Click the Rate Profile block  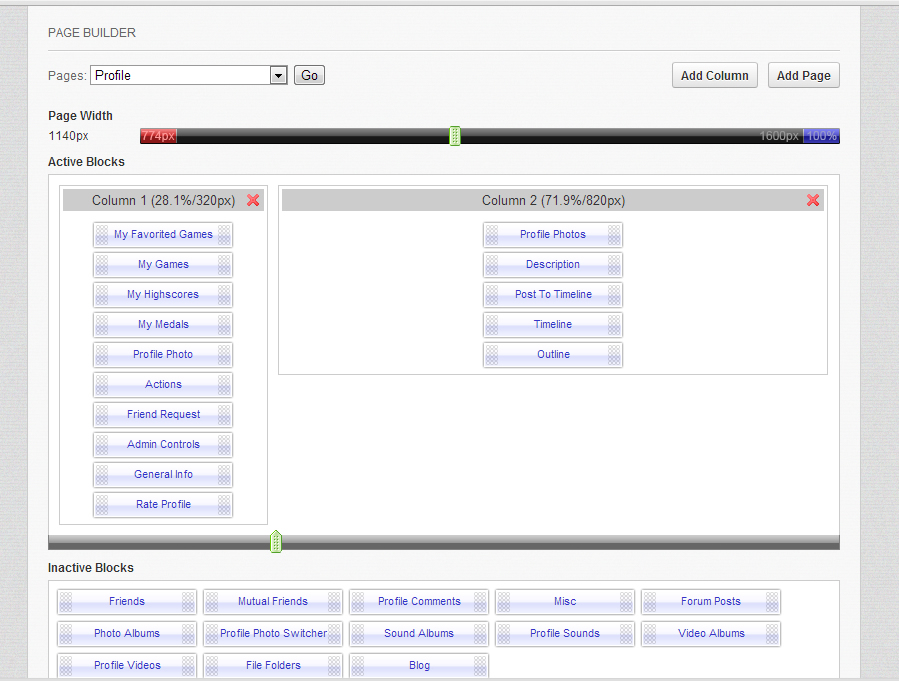pyautogui.click(x=163, y=504)
